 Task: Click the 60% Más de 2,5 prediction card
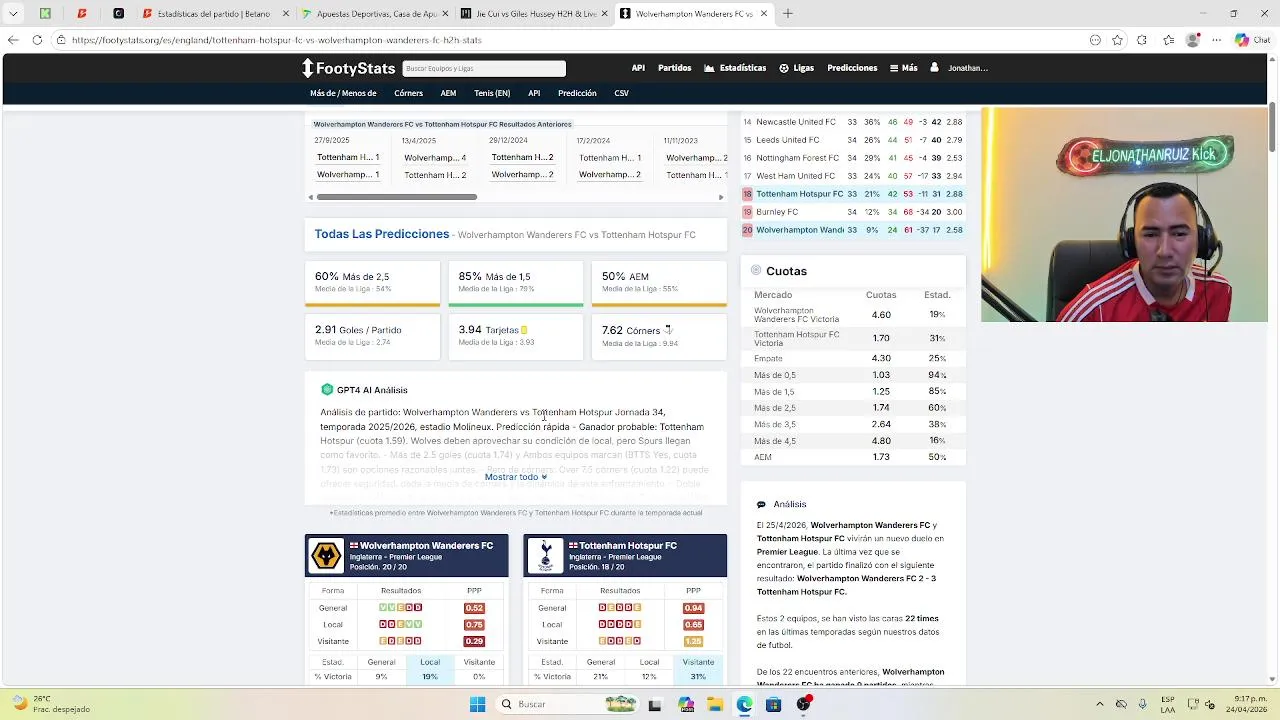coord(372,283)
